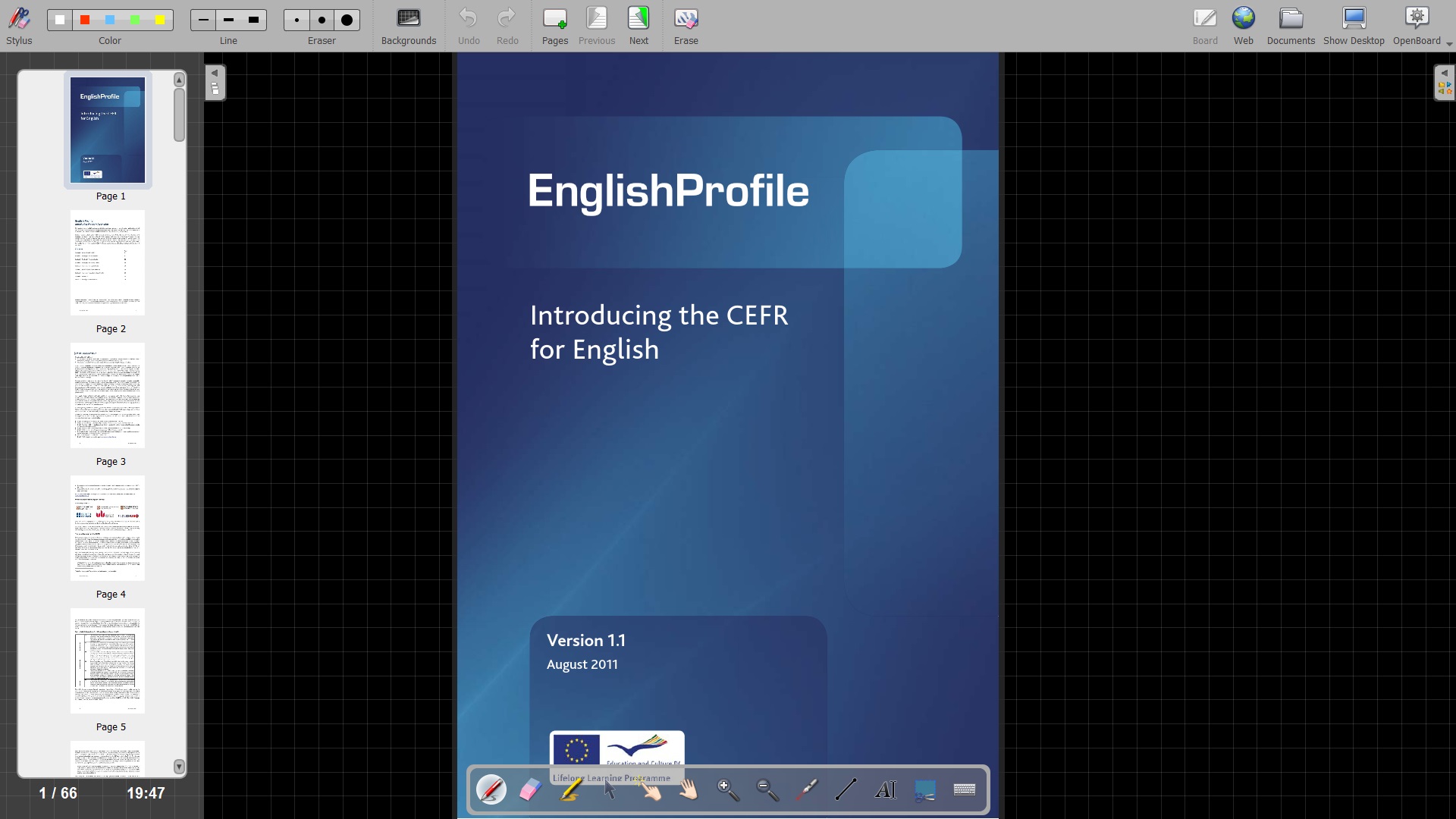Select the medium eraser size
Viewport: 1456px width, 819px height.
322,20
